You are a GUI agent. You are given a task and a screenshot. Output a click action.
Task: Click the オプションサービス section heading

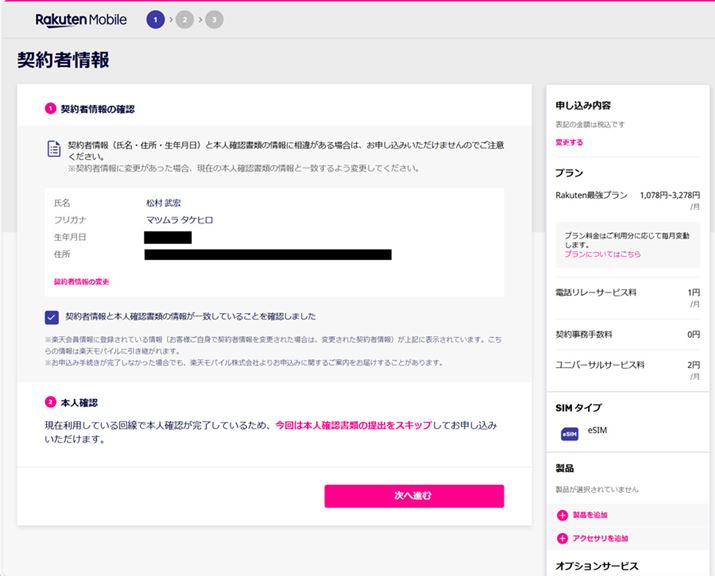[596, 566]
